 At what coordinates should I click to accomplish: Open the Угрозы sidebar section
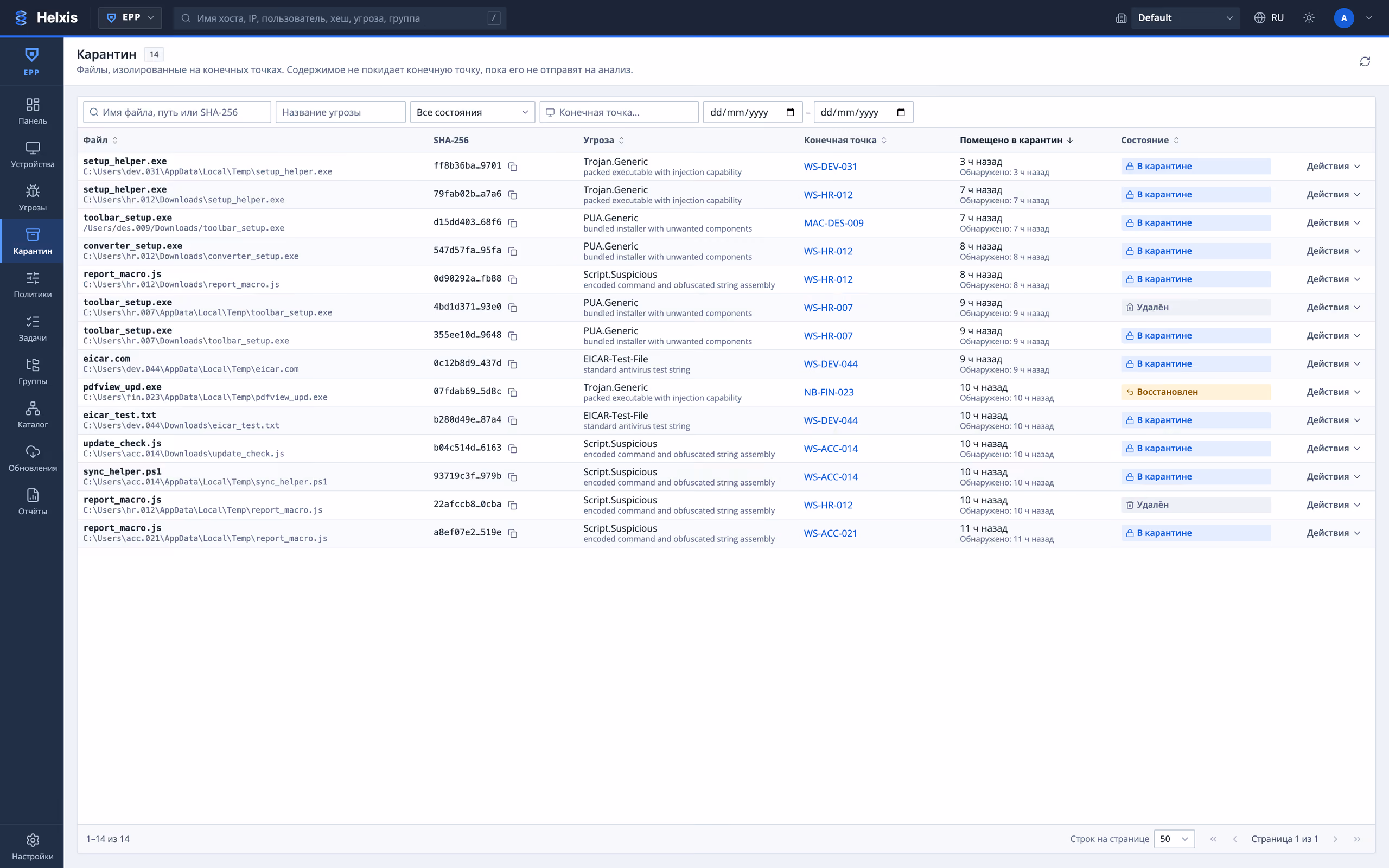(x=32, y=197)
